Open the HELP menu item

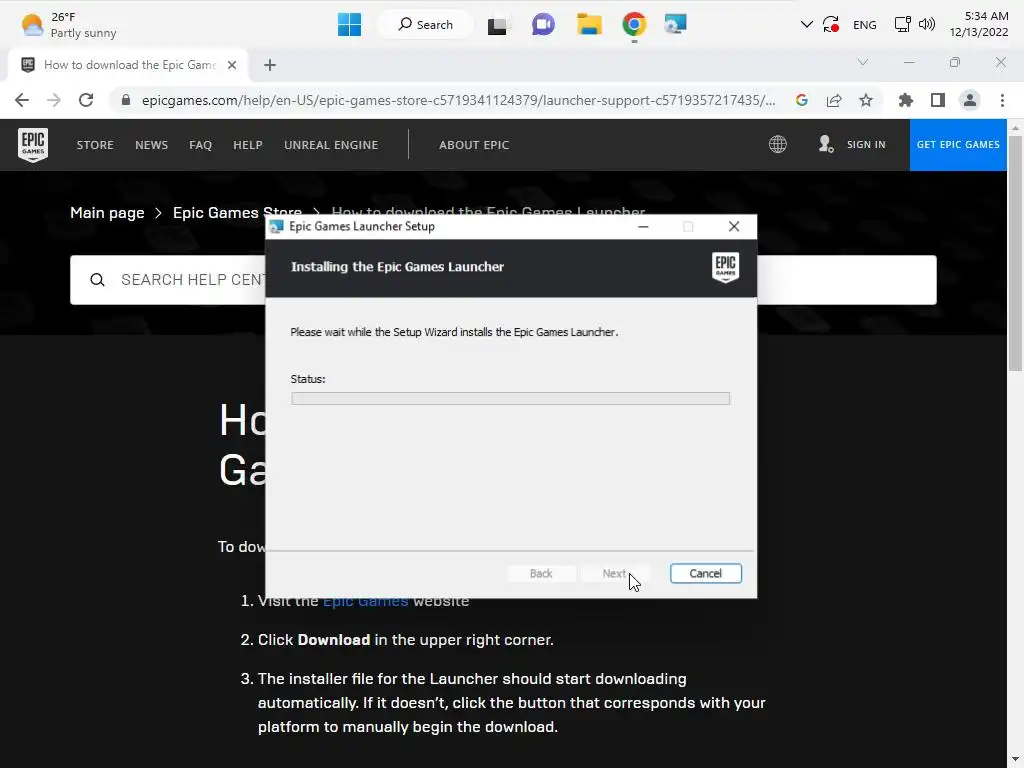tap(248, 145)
